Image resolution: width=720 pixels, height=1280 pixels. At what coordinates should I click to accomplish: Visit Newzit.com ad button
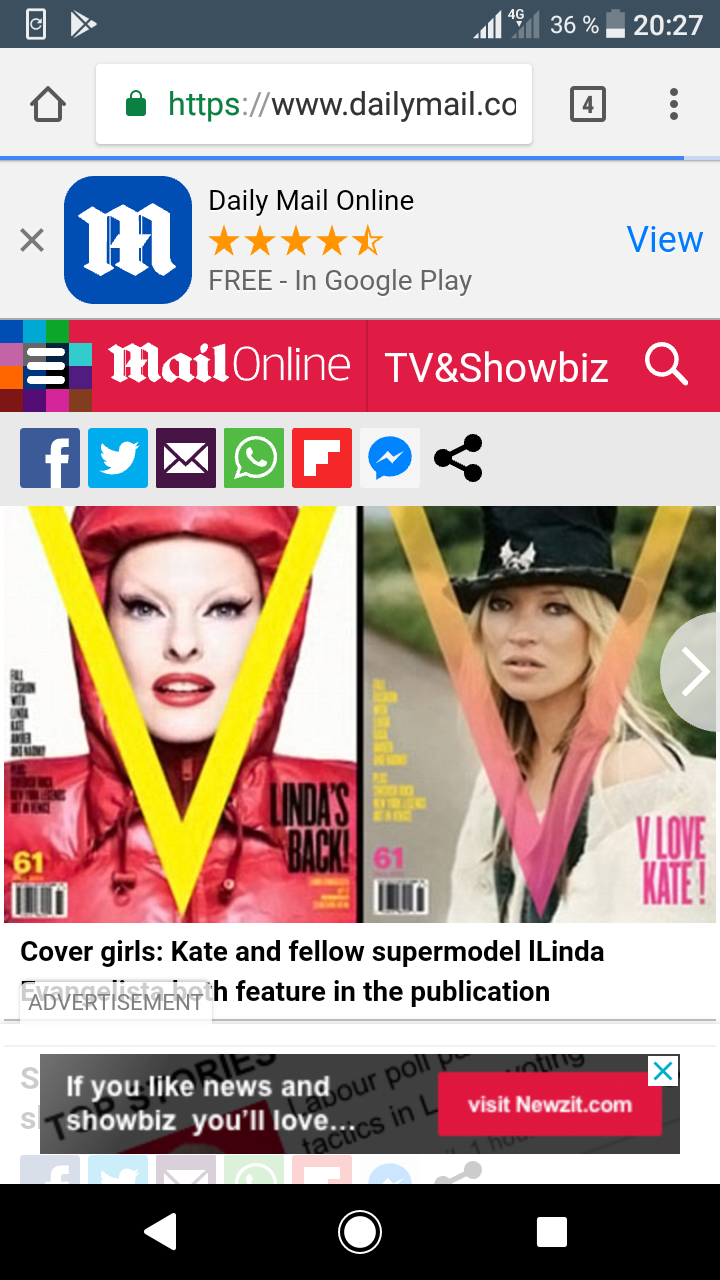[x=550, y=1105]
